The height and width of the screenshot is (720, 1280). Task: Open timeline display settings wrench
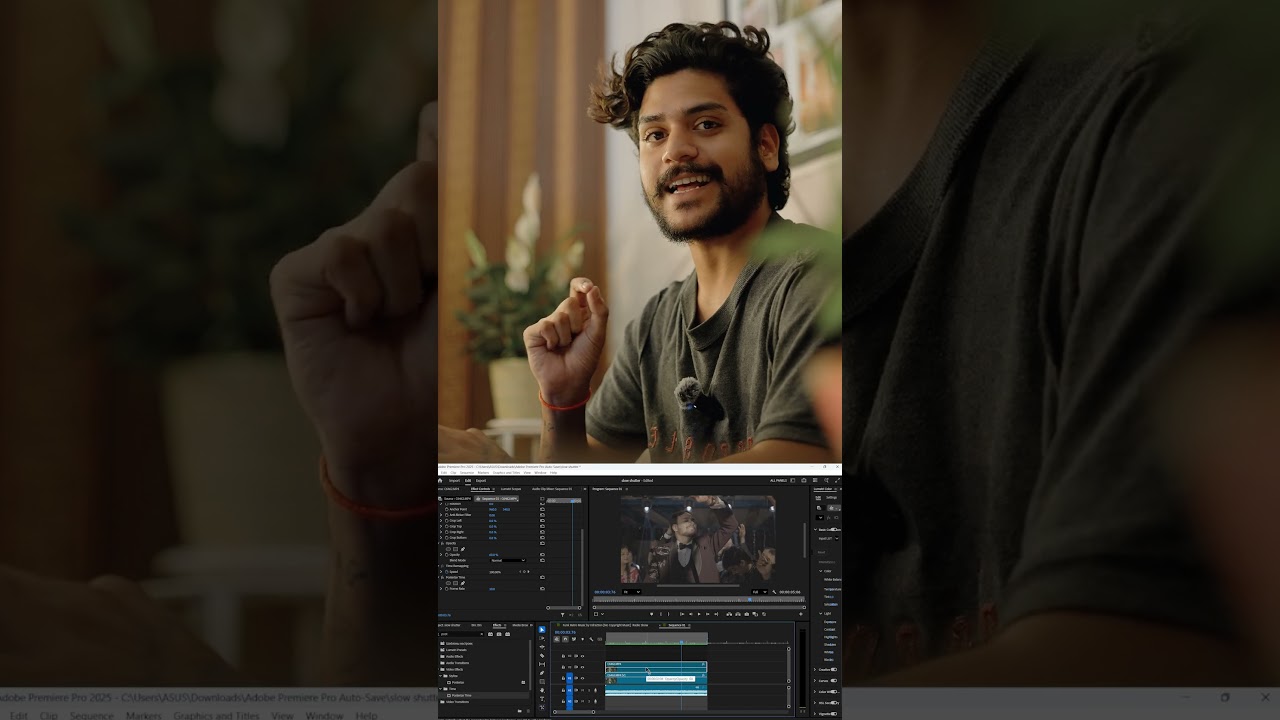[591, 639]
